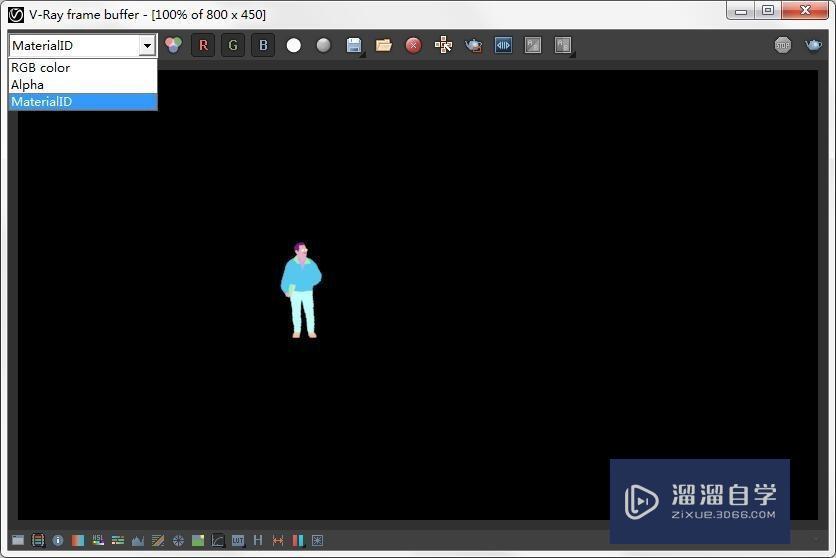836x558 pixels.
Task: Toggle force color clamping icon
Action: 38,540
